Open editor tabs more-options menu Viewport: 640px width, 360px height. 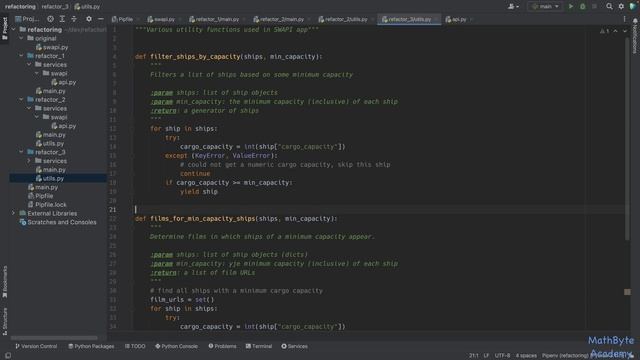tap(624, 19)
